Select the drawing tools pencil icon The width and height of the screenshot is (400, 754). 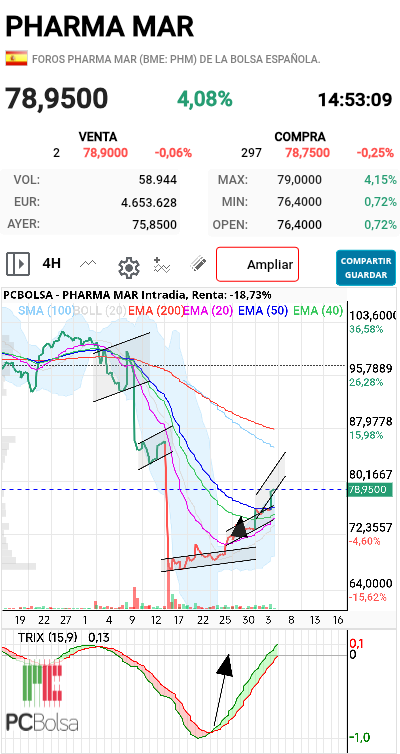(x=198, y=264)
